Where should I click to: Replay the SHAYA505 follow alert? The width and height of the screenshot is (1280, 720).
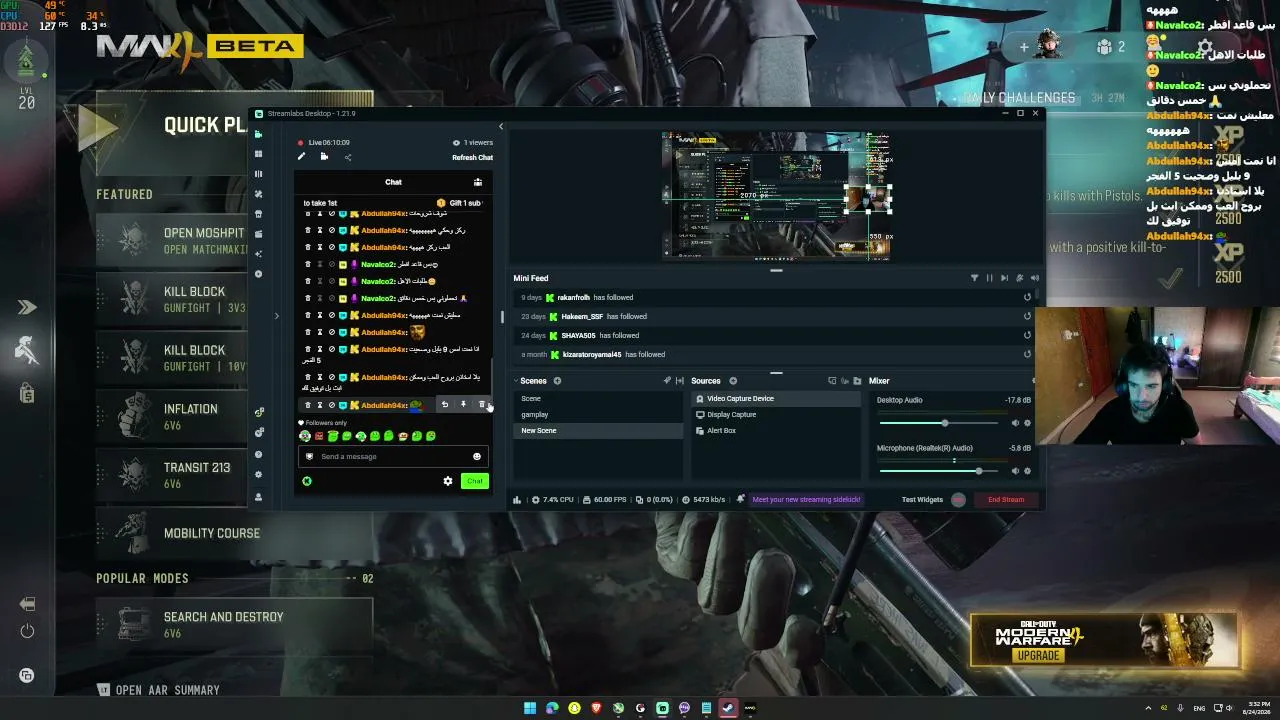(1027, 335)
